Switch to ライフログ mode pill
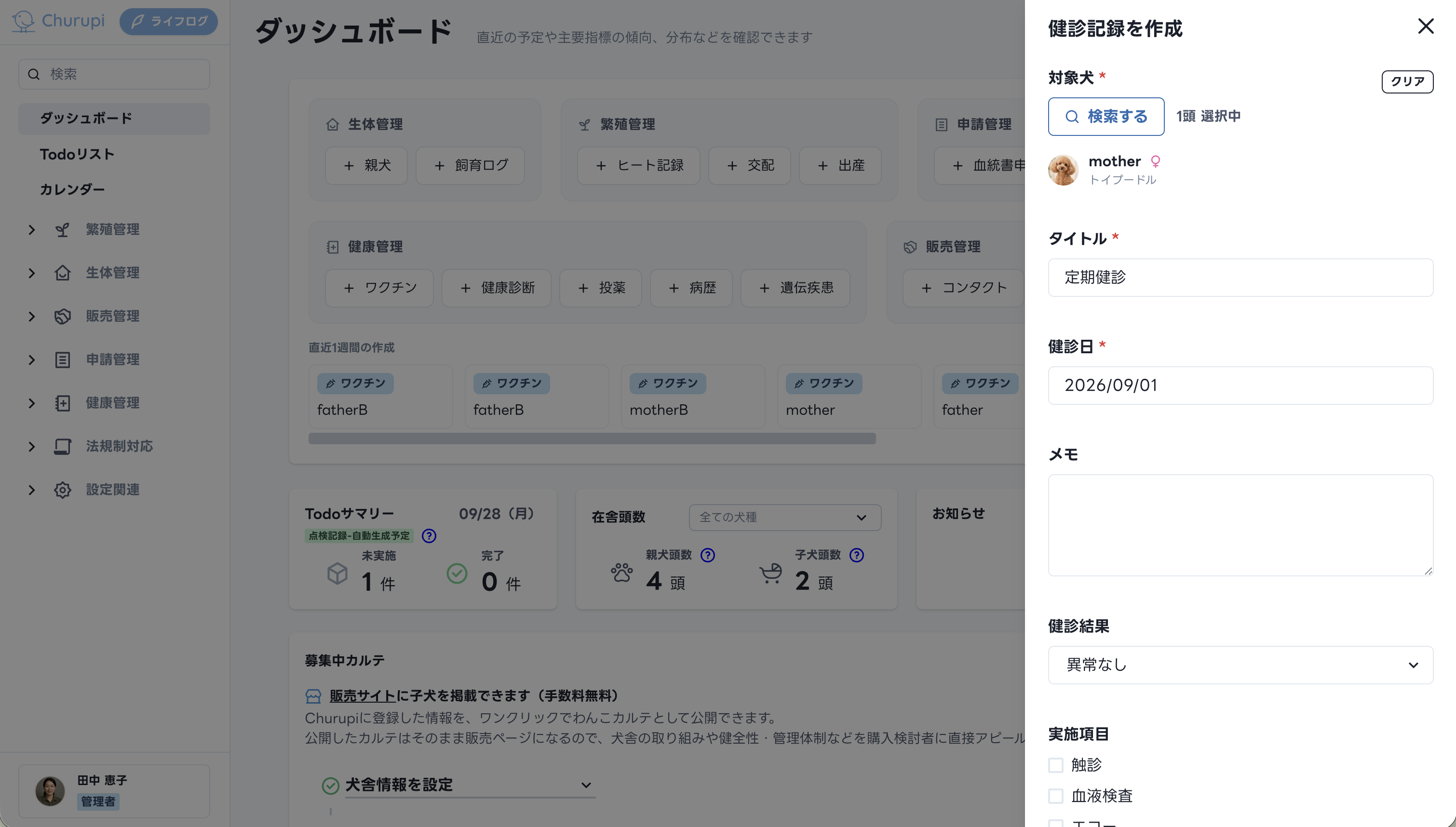 point(168,22)
